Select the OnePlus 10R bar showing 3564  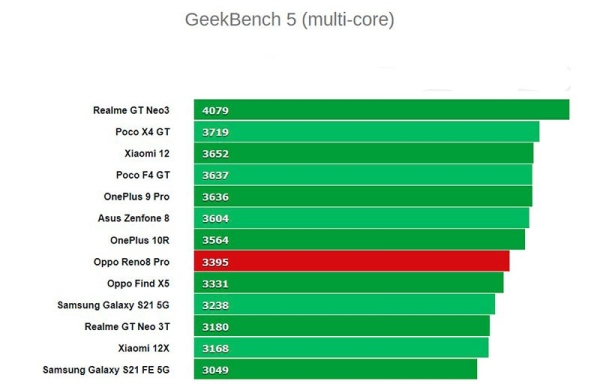coord(360,240)
